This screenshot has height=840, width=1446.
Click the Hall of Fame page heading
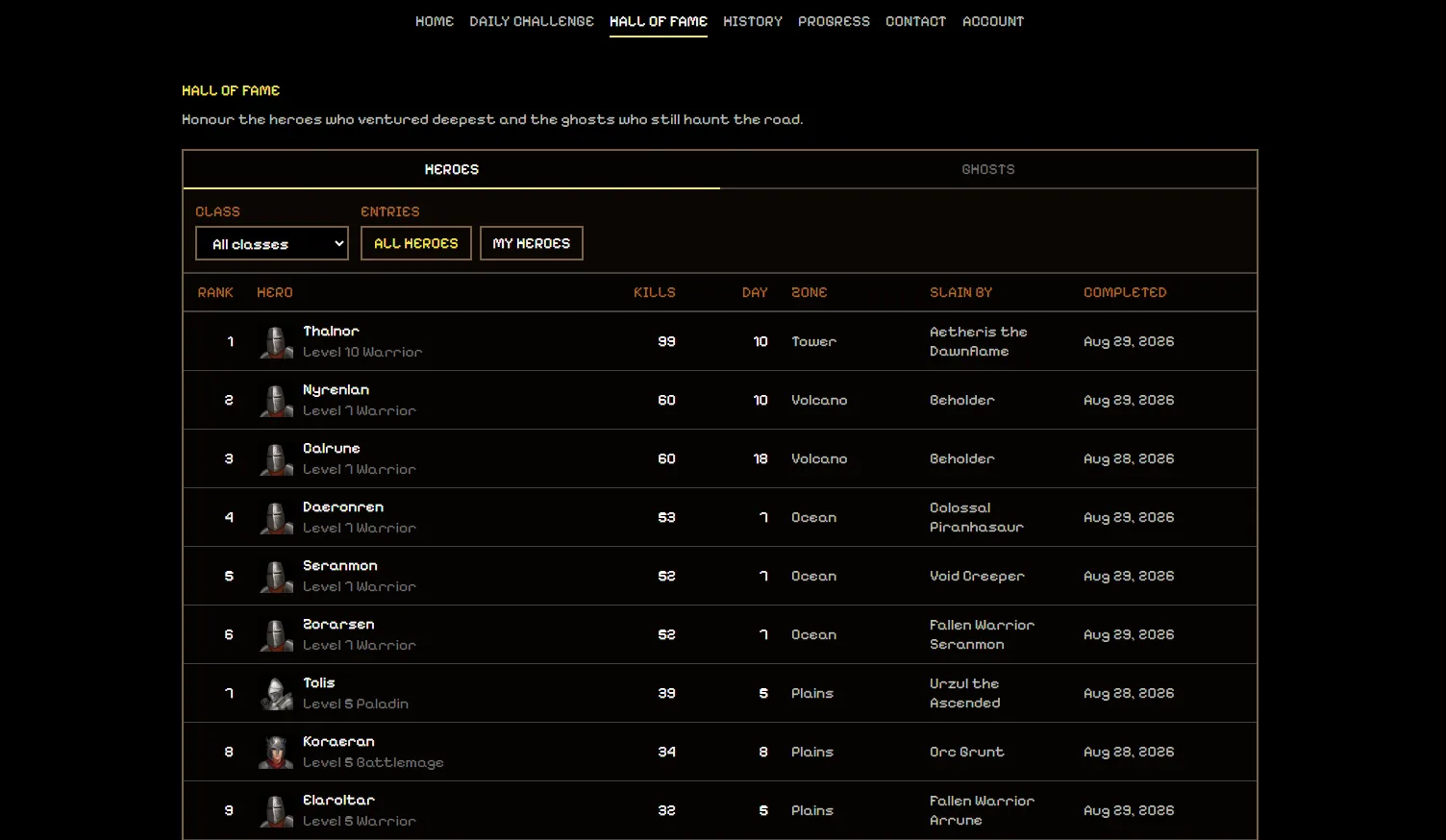(x=231, y=90)
